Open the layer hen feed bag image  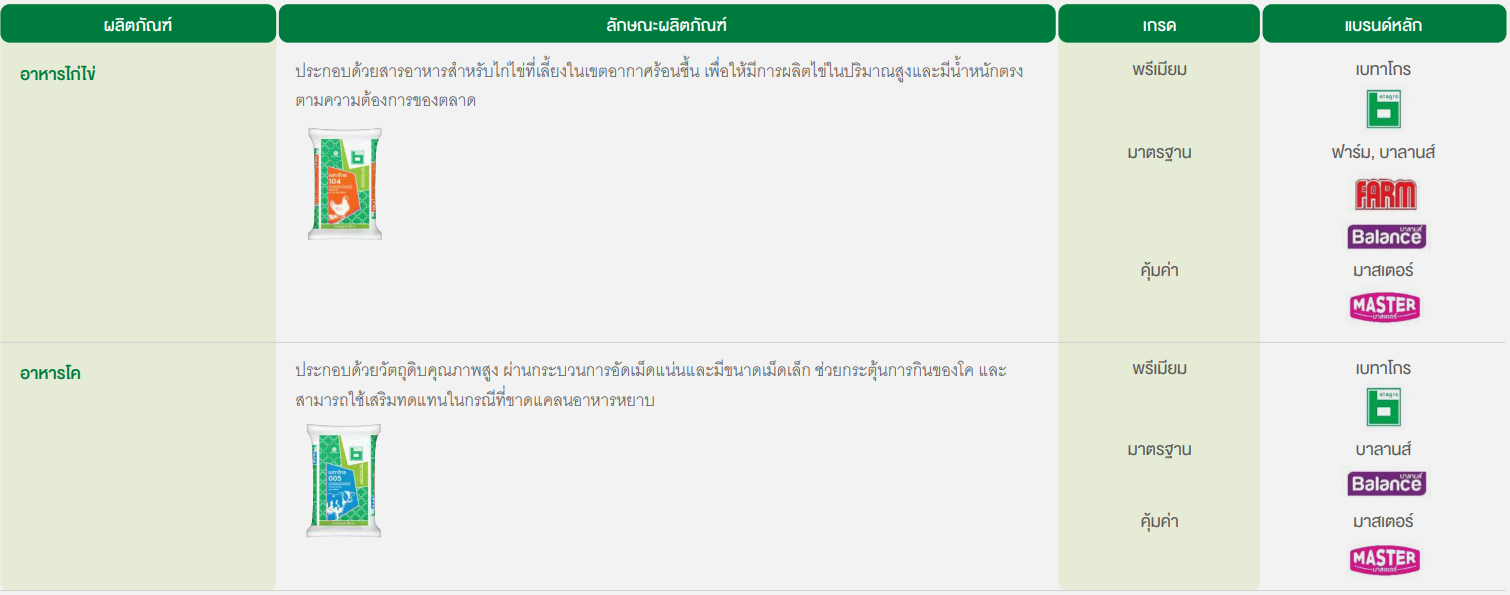coord(344,183)
